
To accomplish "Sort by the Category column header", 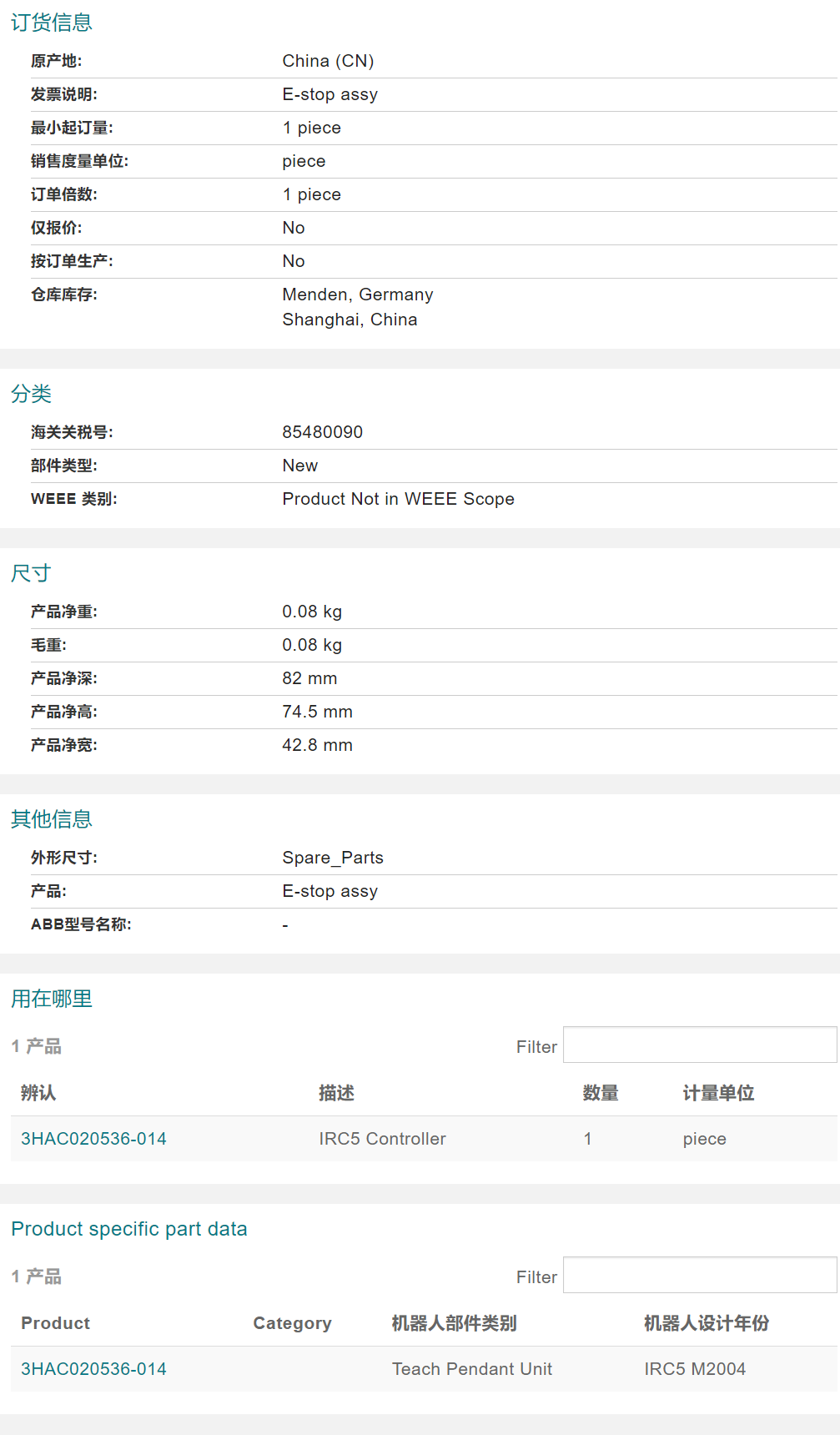I will [292, 1323].
